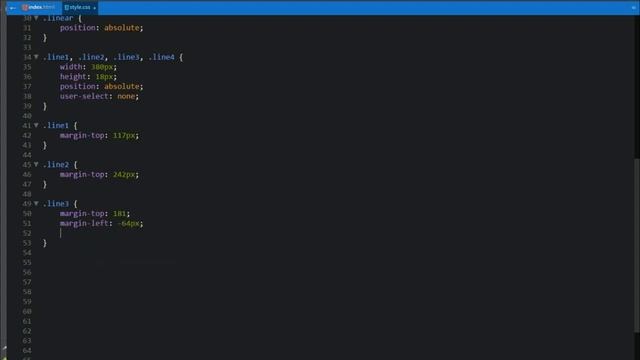Collapse the .linear rule fold triangle
This screenshot has height=360, width=640.
coord(36,18)
